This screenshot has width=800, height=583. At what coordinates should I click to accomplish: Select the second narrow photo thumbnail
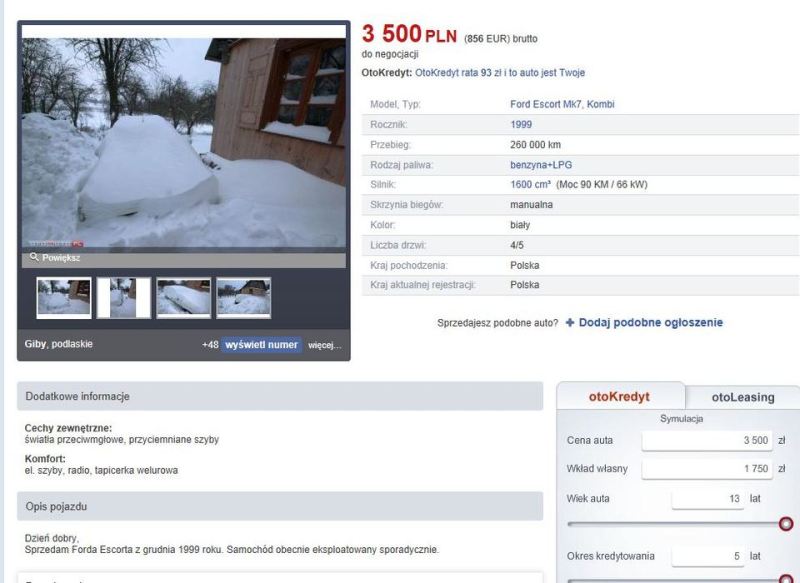(123, 297)
